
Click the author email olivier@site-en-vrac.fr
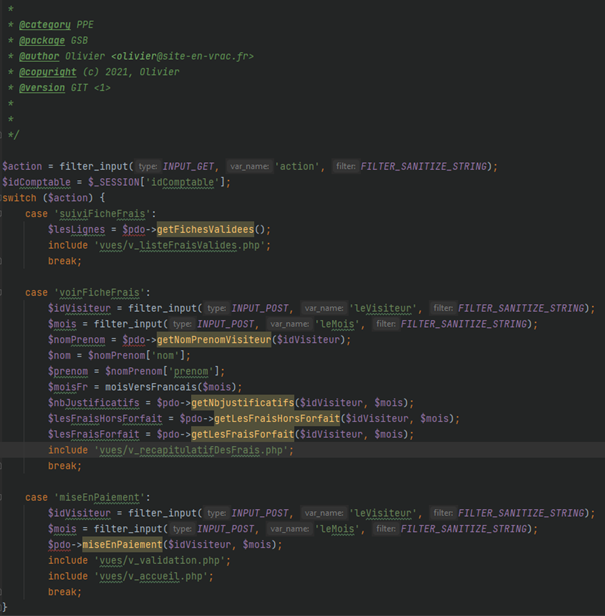[x=185, y=56]
